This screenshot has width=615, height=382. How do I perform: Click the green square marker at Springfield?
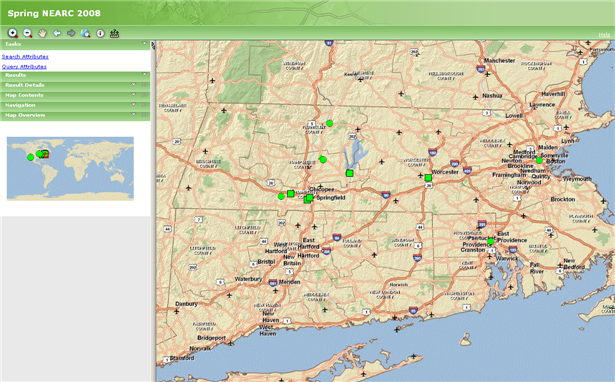point(310,197)
